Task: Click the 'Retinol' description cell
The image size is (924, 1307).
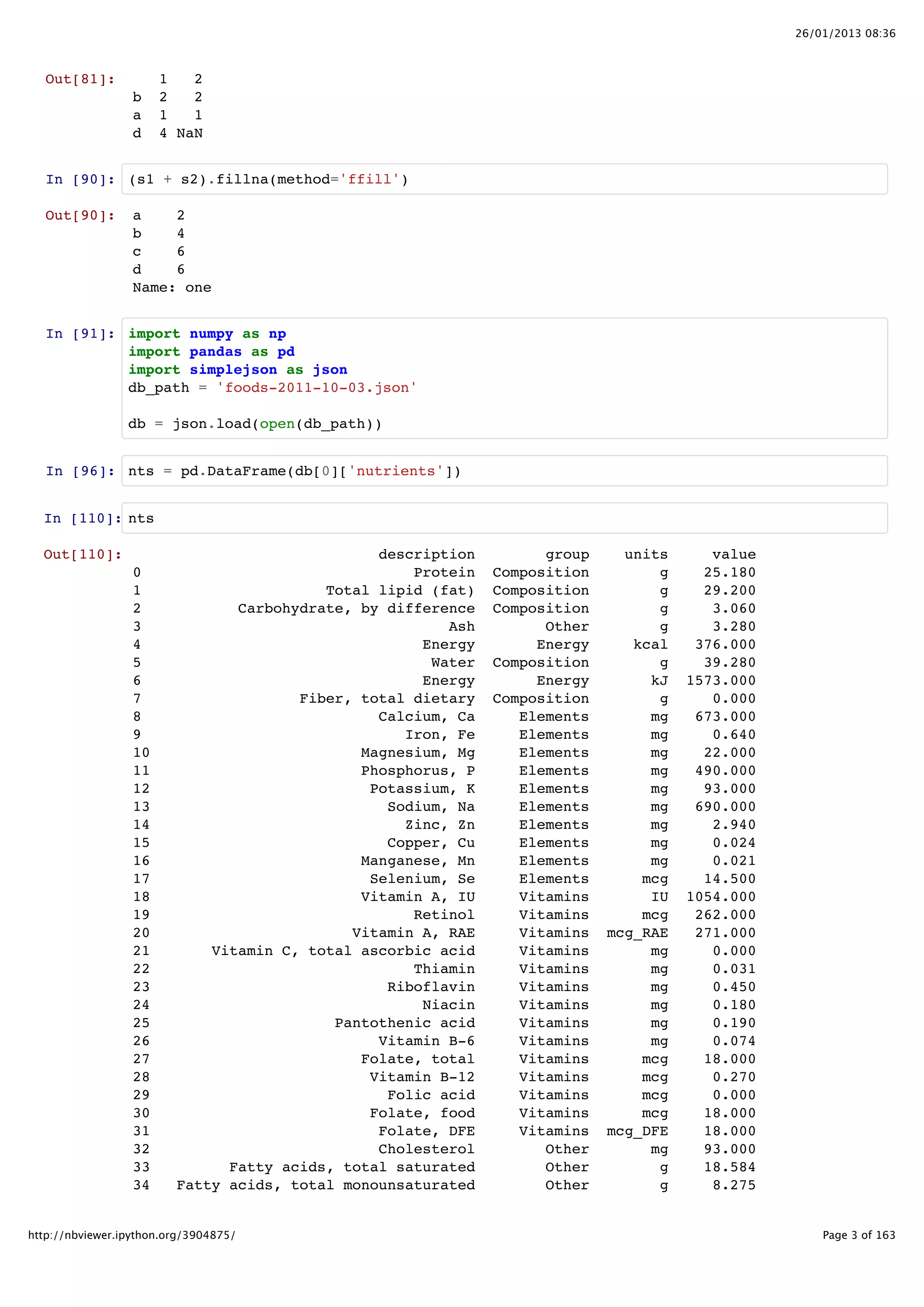Action: click(x=444, y=915)
